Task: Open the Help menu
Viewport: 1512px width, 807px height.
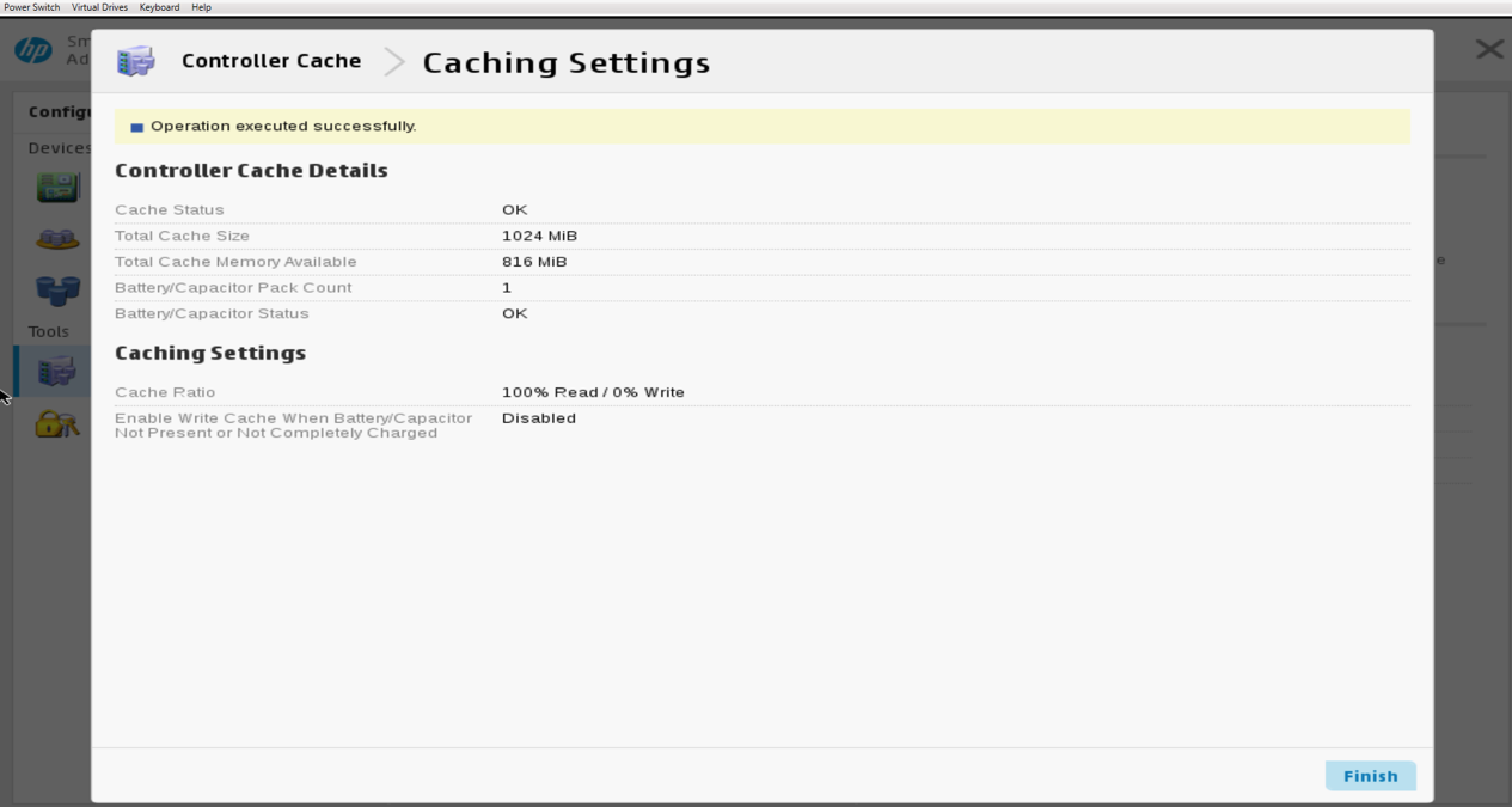Action: (201, 7)
